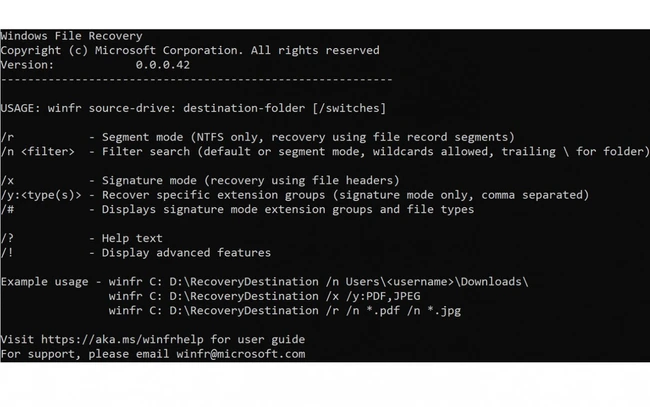
Task: Click the /# switch entry
Action: coord(7,210)
